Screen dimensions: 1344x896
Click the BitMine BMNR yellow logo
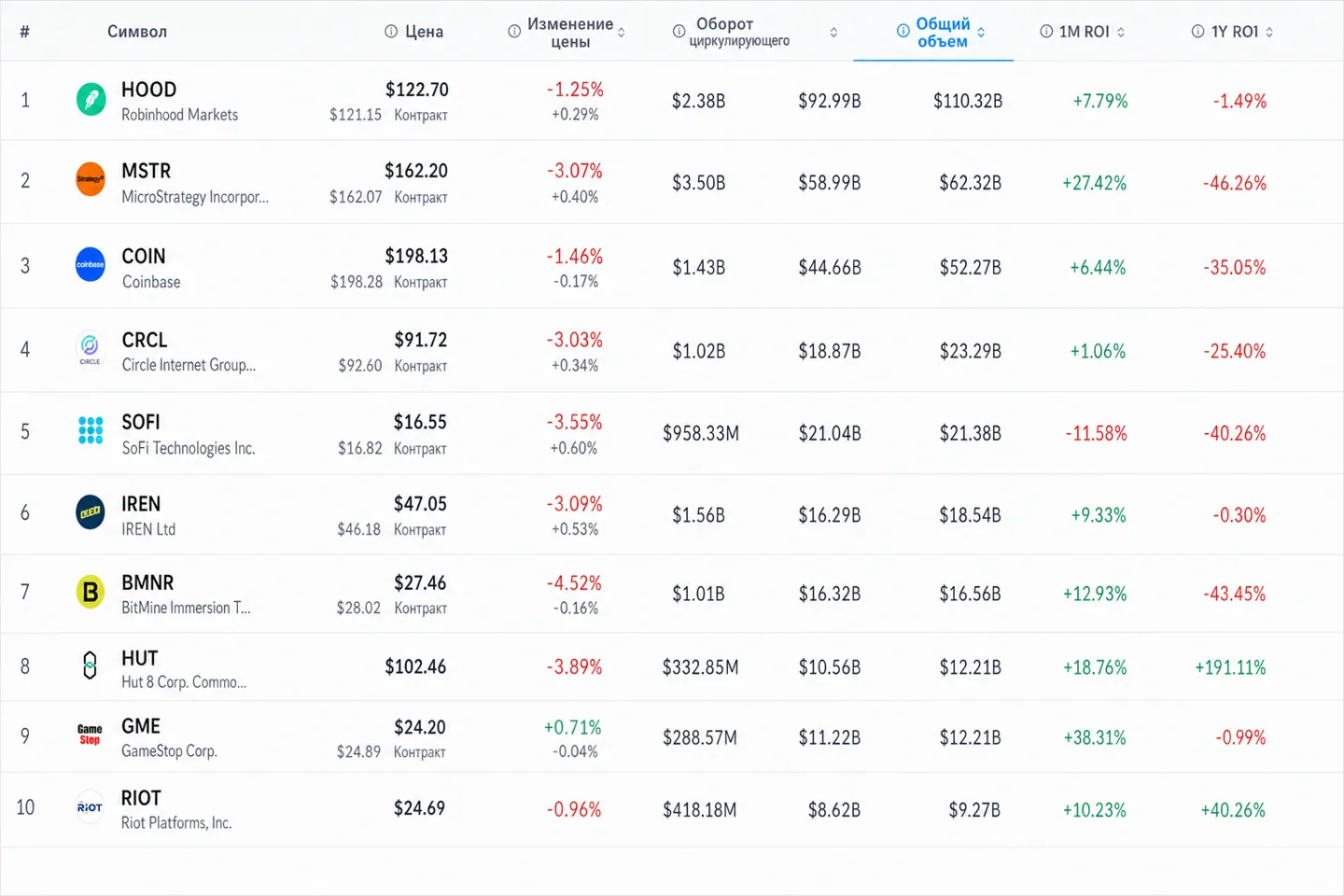(91, 592)
